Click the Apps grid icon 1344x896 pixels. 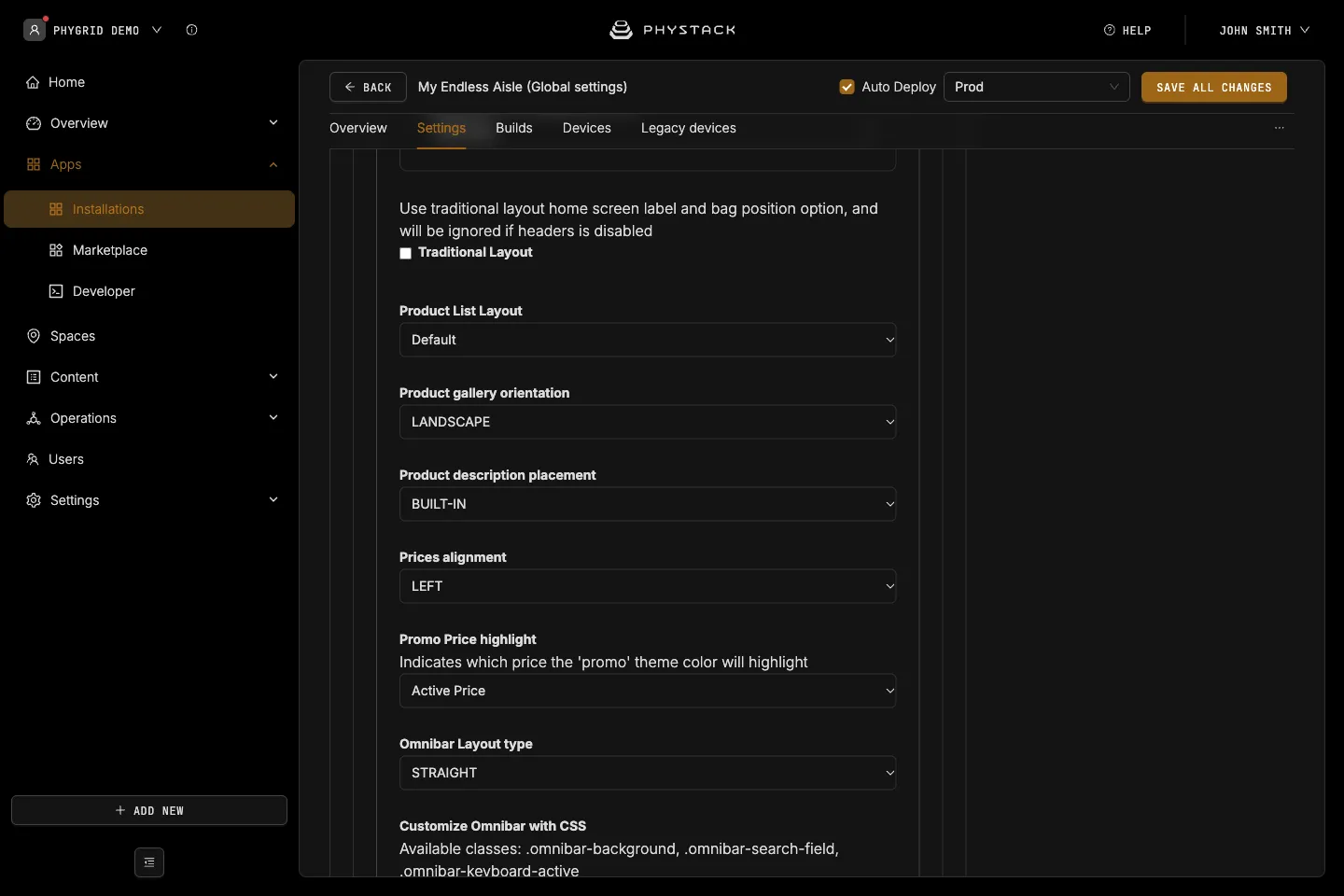coord(34,164)
